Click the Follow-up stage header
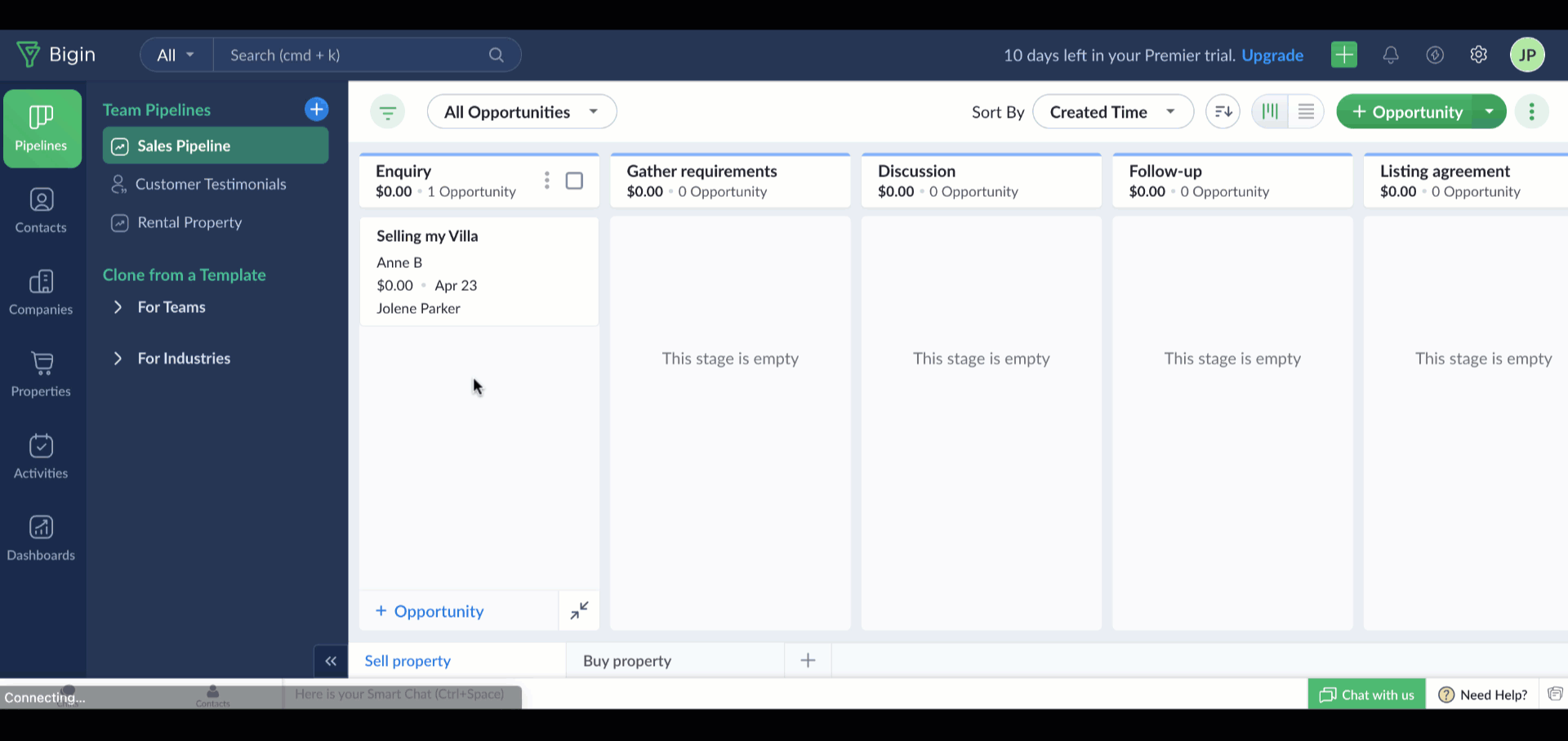The image size is (1568, 741). [x=1232, y=181]
